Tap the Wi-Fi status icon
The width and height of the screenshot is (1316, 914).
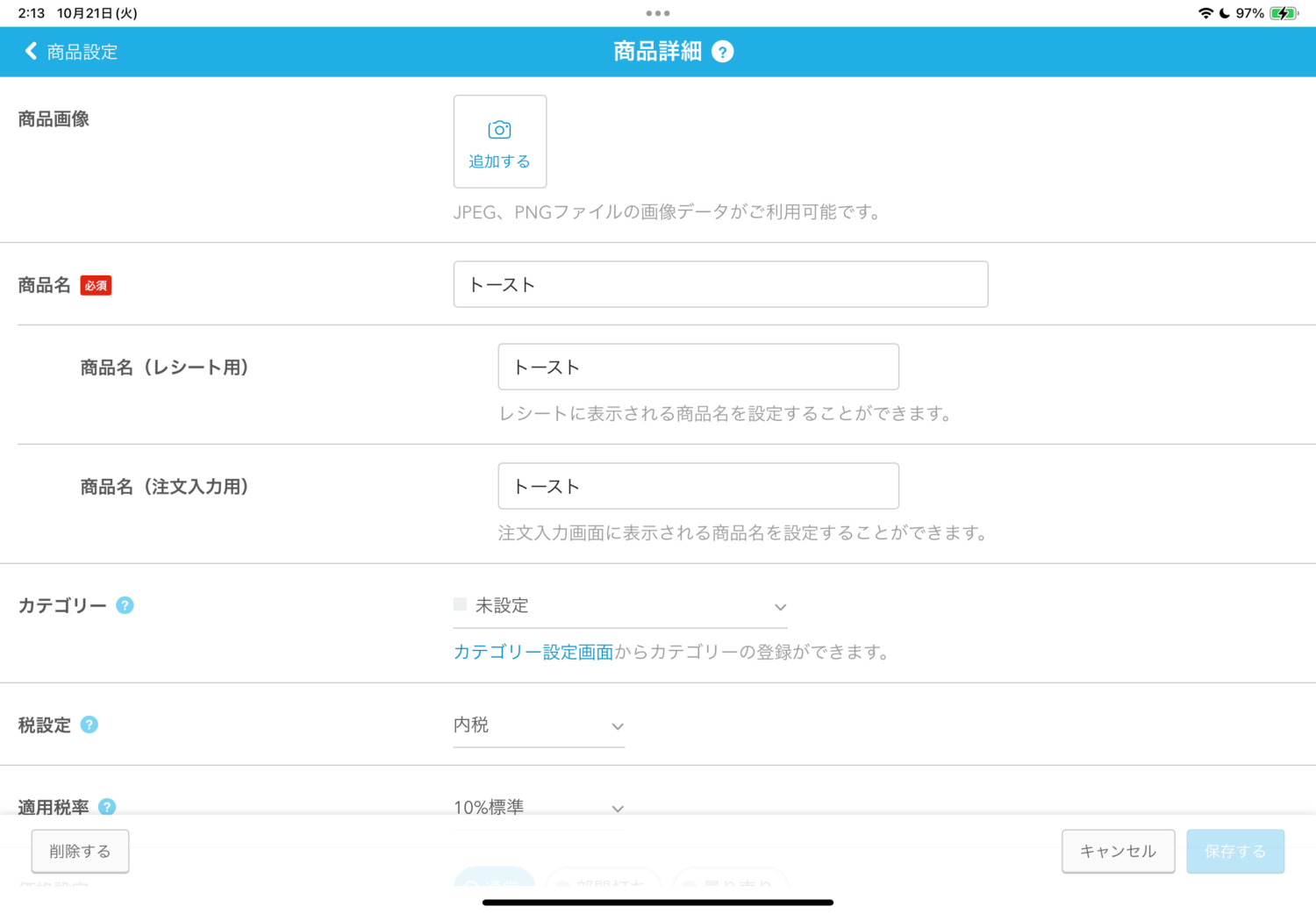tap(1205, 13)
